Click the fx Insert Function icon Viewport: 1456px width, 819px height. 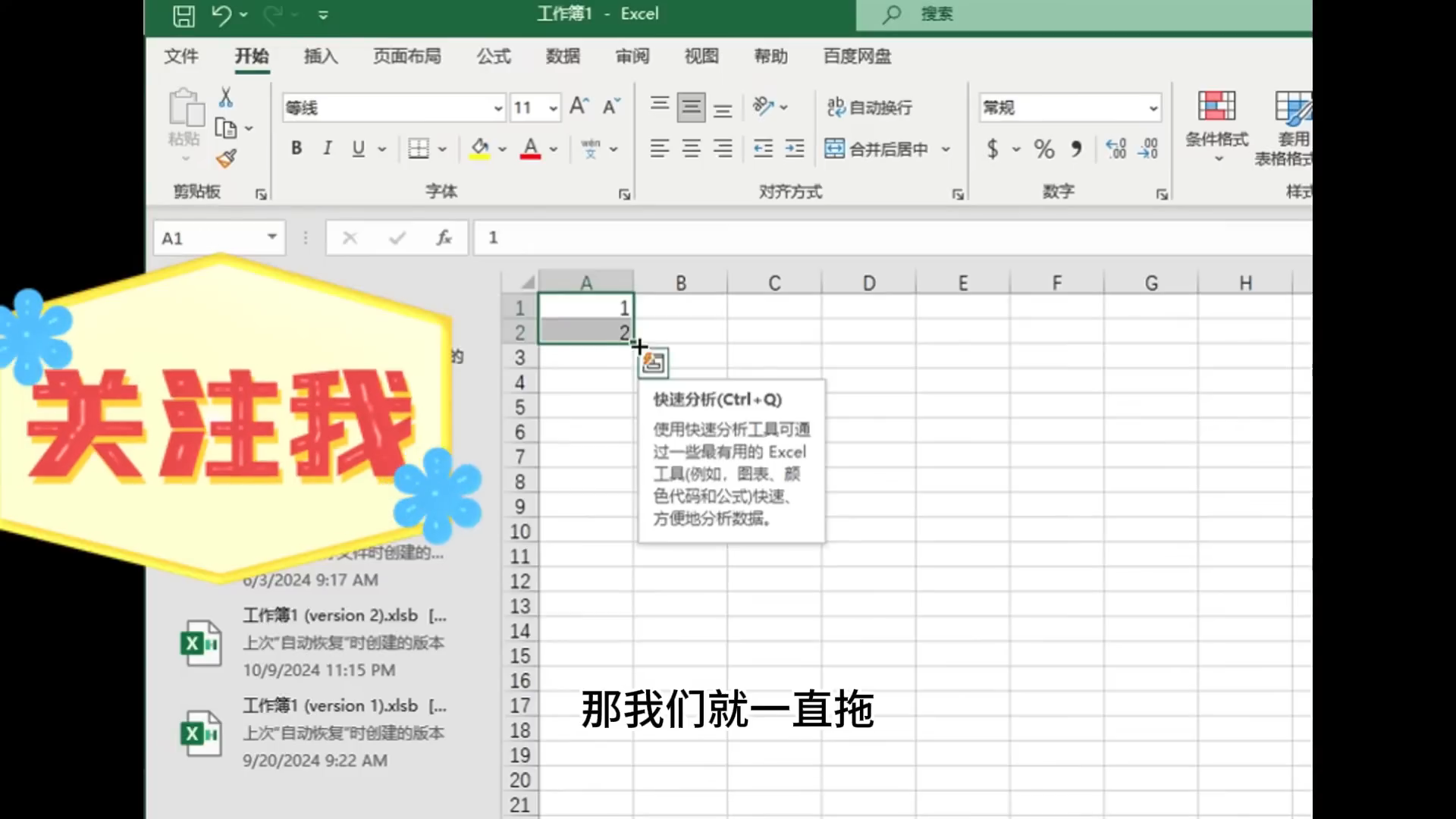[444, 238]
